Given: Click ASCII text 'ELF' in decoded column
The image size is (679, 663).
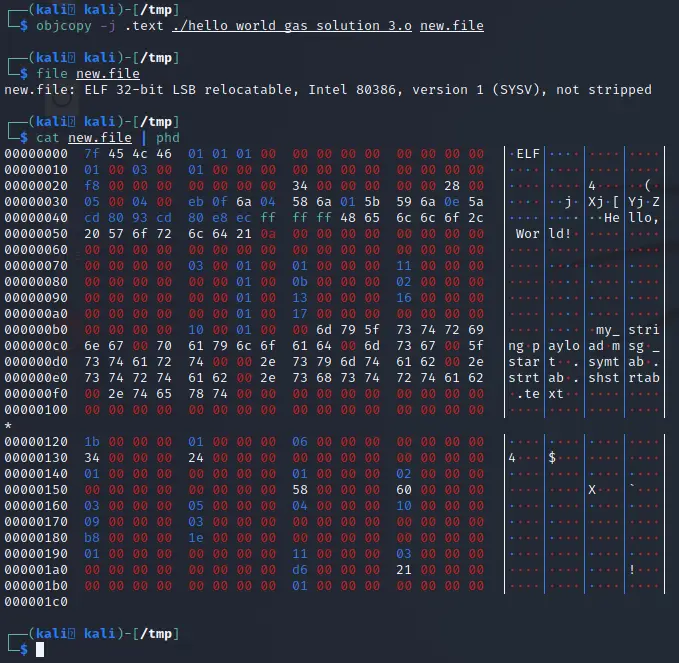Looking at the screenshot, I should pos(528,154).
